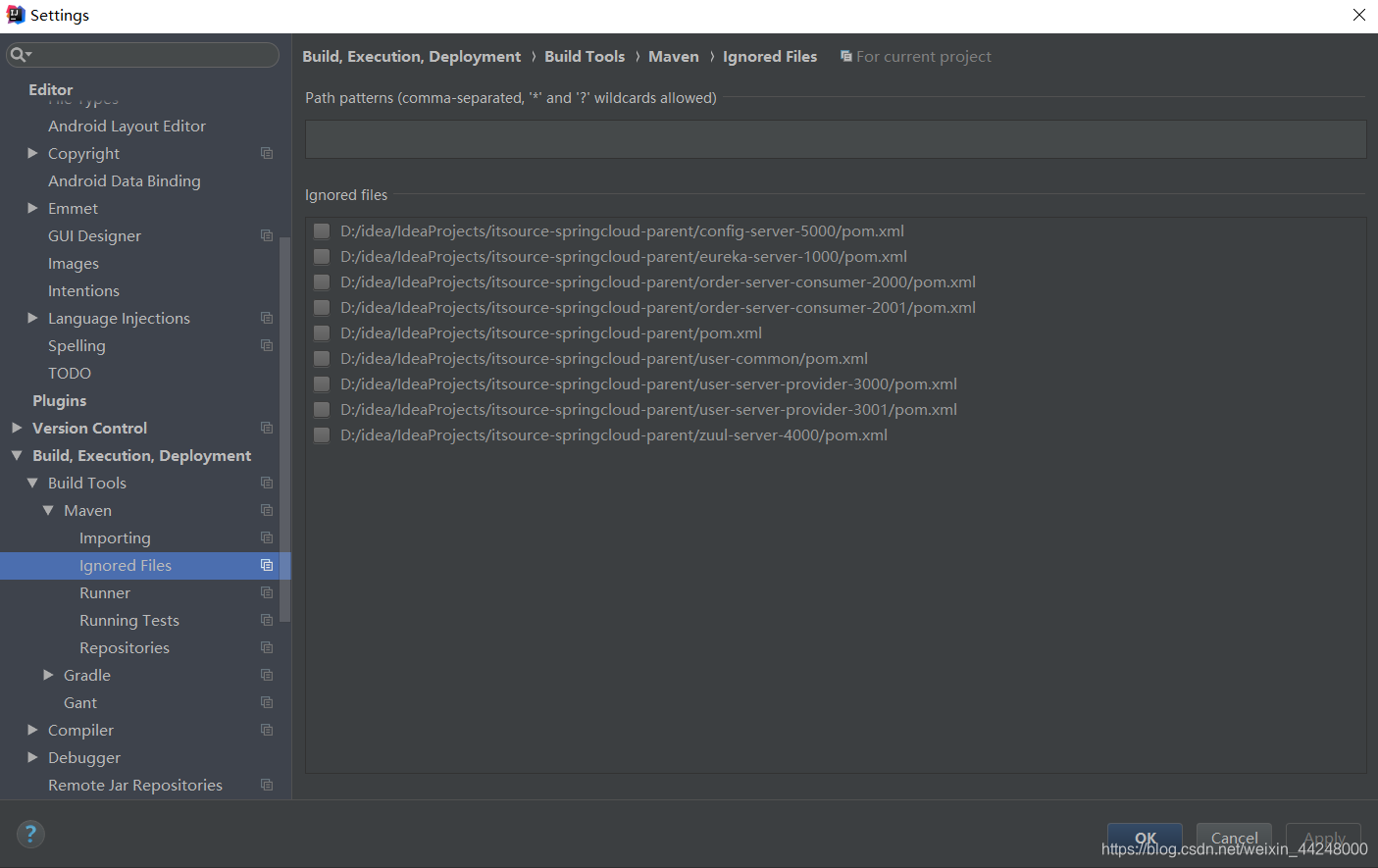Check the parent pom.xml ignored file checkbox
The width and height of the screenshot is (1378, 868).
(321, 333)
